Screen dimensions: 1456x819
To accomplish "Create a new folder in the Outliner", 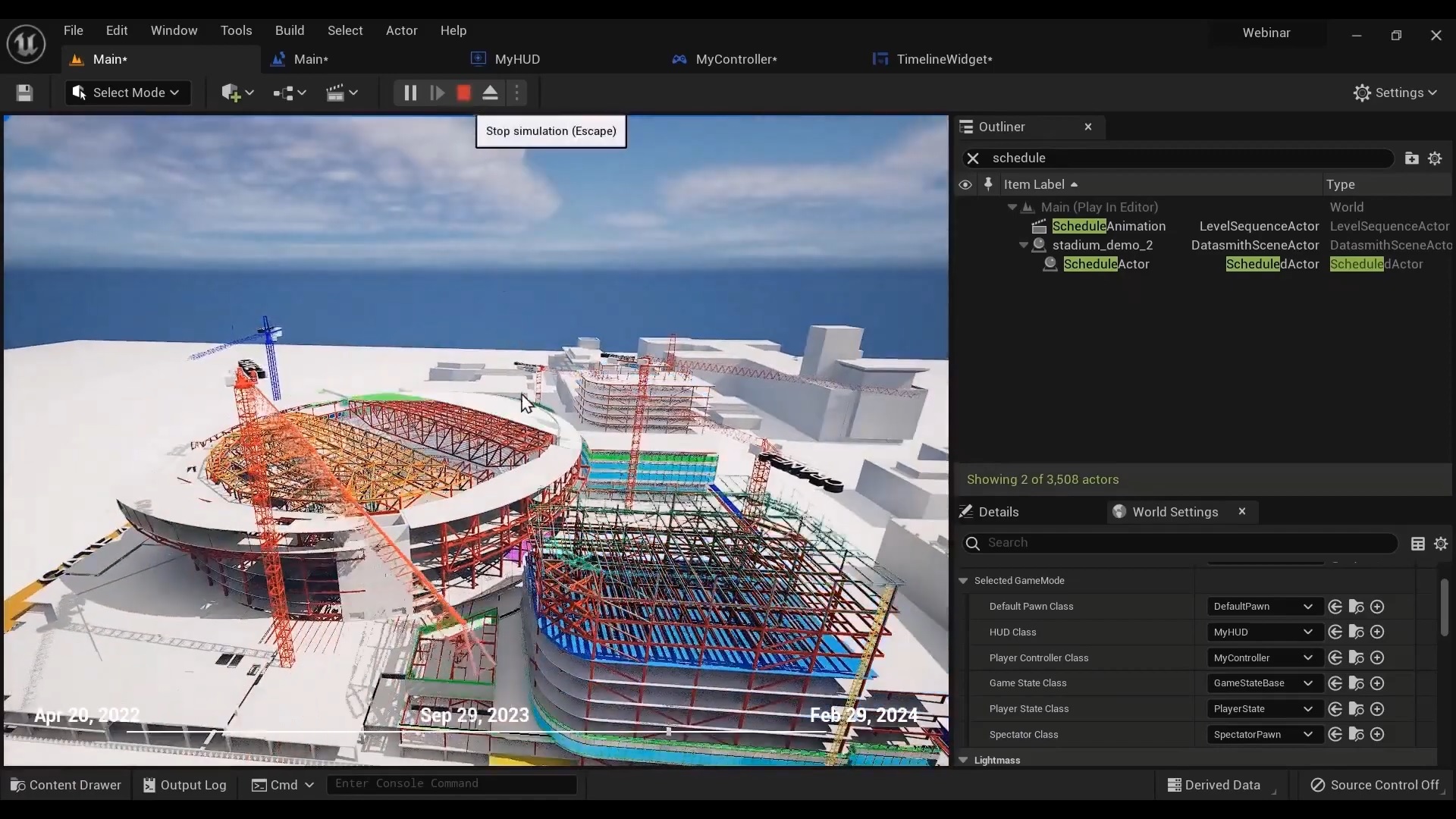I will 1411,158.
